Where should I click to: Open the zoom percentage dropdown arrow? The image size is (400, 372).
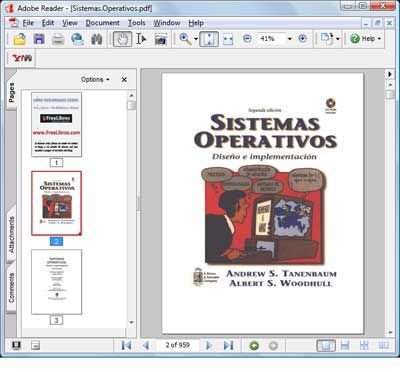290,39
